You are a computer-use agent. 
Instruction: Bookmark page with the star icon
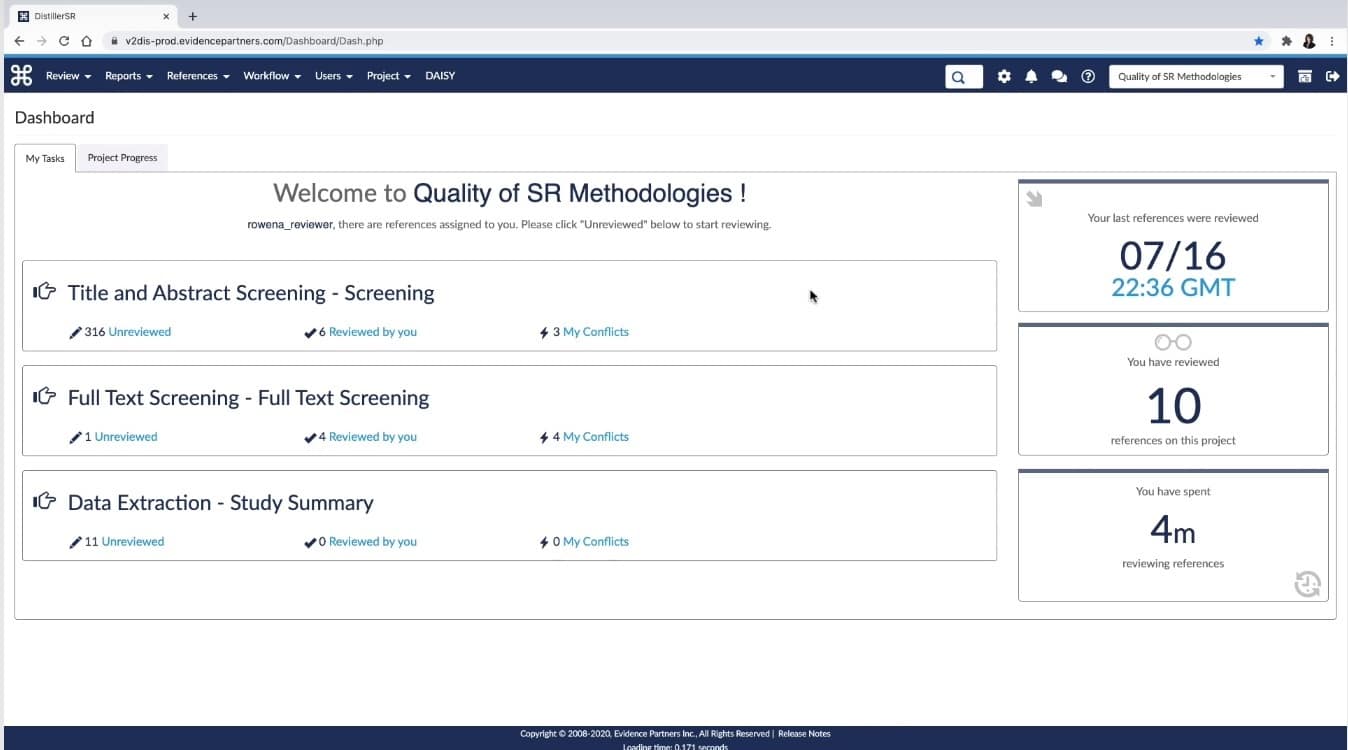pos(1259,41)
